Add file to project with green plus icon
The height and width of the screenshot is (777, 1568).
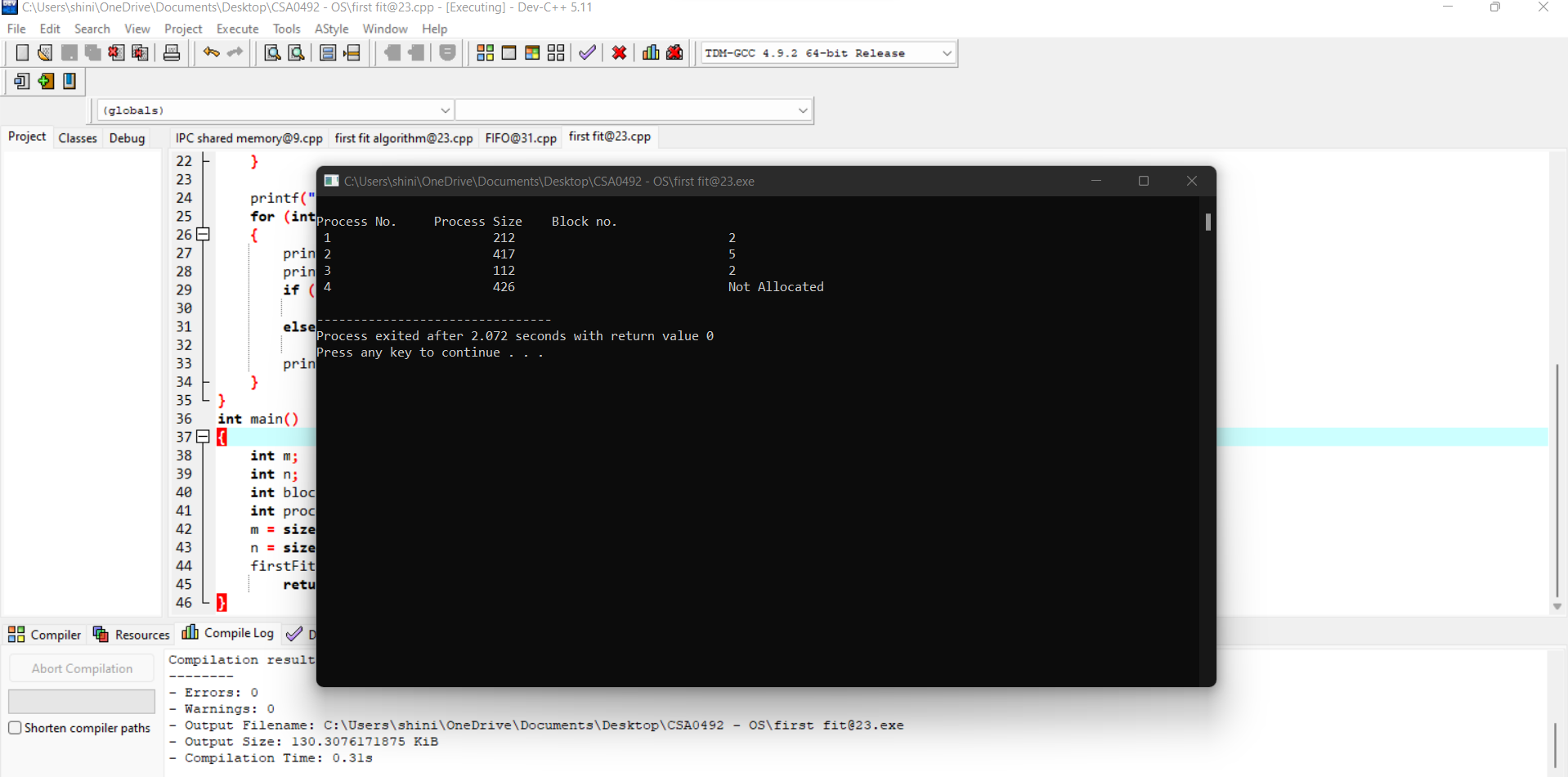[46, 81]
